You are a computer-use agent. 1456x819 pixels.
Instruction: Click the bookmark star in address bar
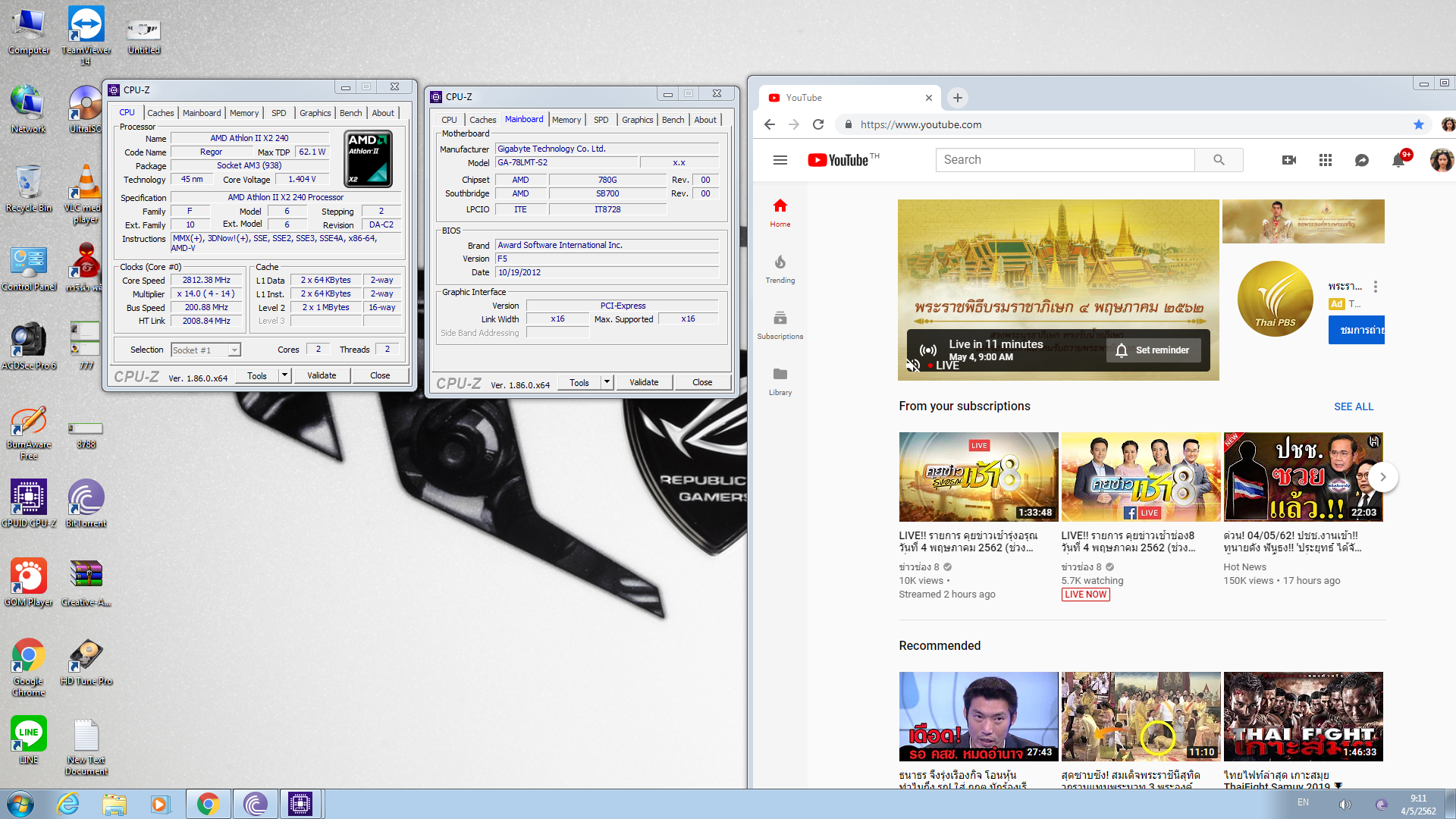point(1419,124)
